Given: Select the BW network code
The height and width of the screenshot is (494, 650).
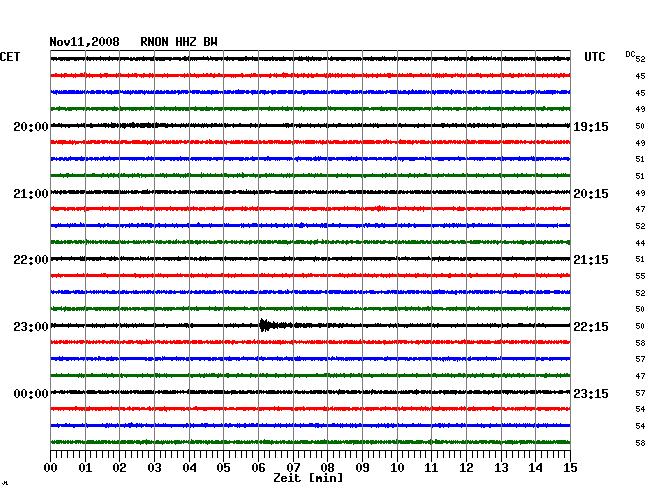Looking at the screenshot, I should click(x=210, y=42).
